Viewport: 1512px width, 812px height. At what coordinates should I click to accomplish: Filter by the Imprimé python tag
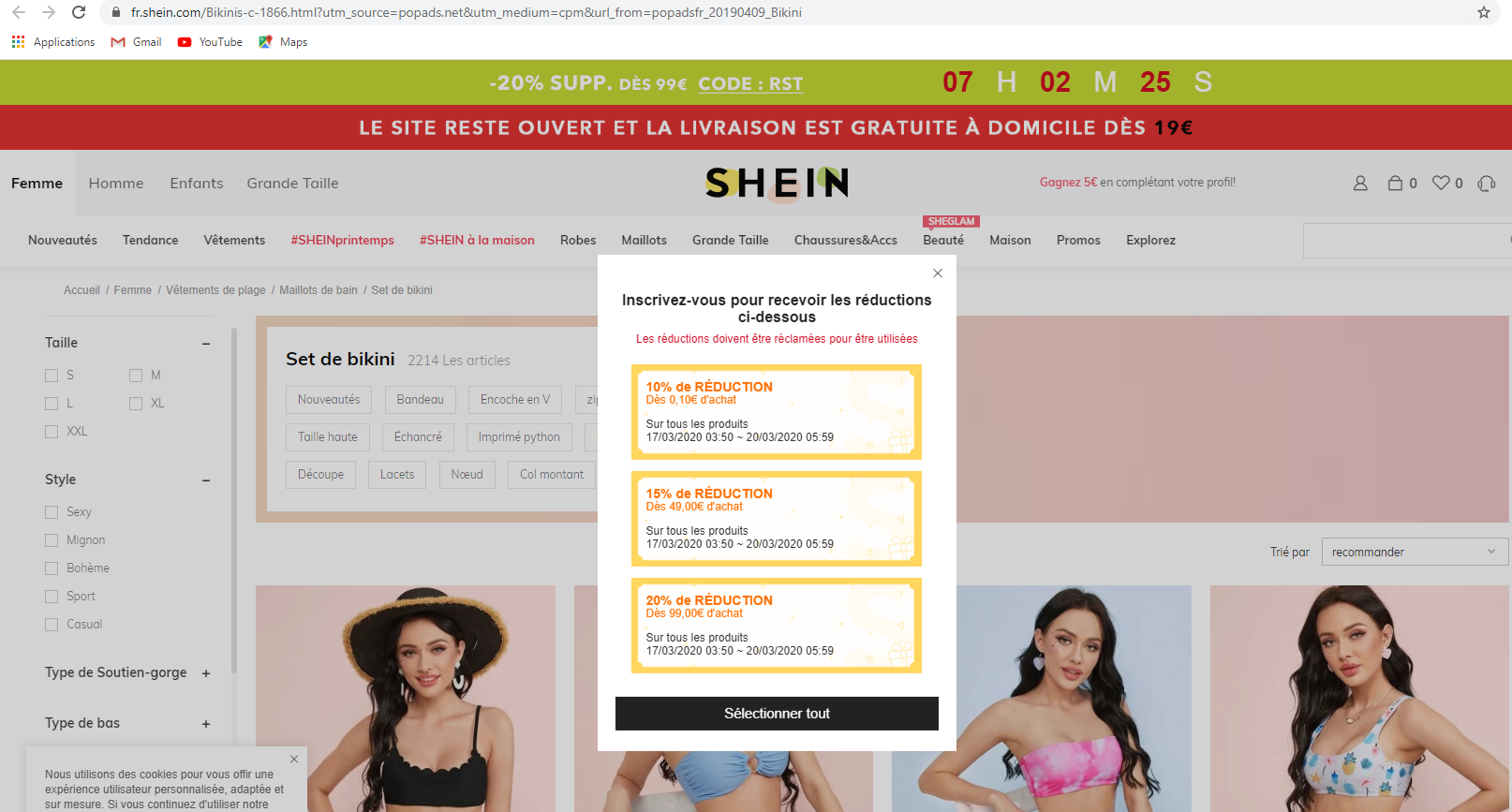(x=519, y=437)
